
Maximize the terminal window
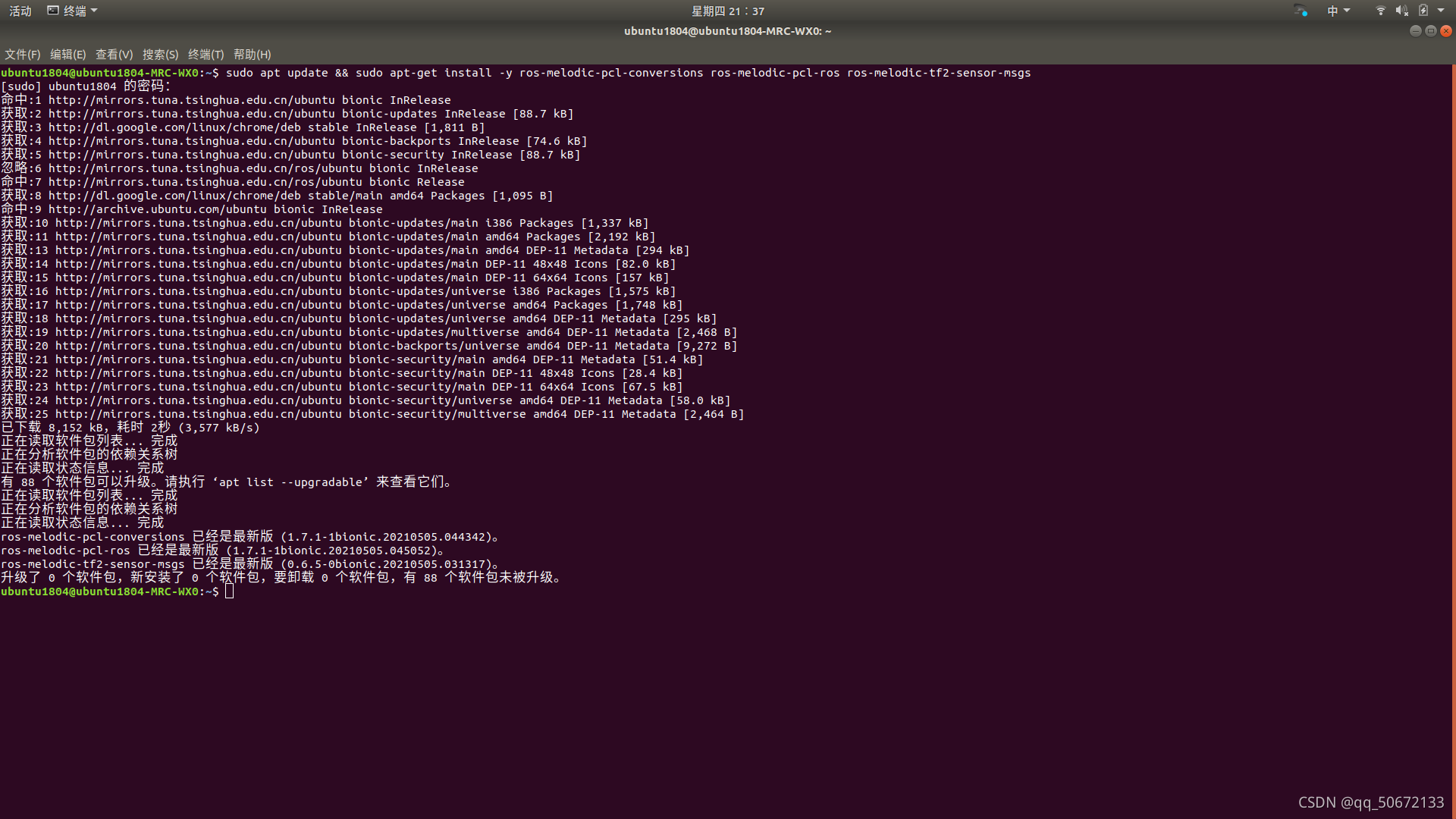pos(1430,31)
